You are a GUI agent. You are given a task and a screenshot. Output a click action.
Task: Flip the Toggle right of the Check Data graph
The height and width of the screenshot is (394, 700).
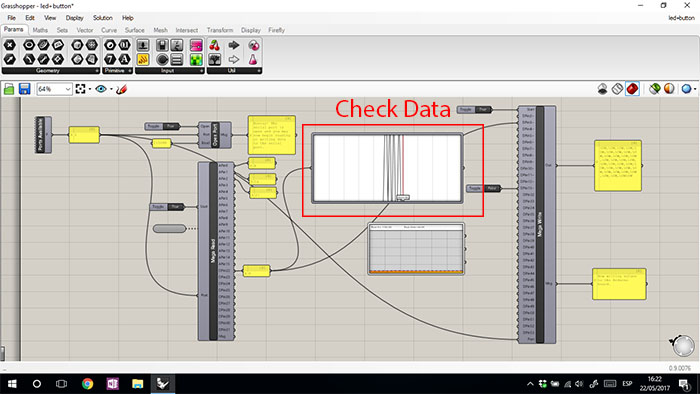pos(483,188)
